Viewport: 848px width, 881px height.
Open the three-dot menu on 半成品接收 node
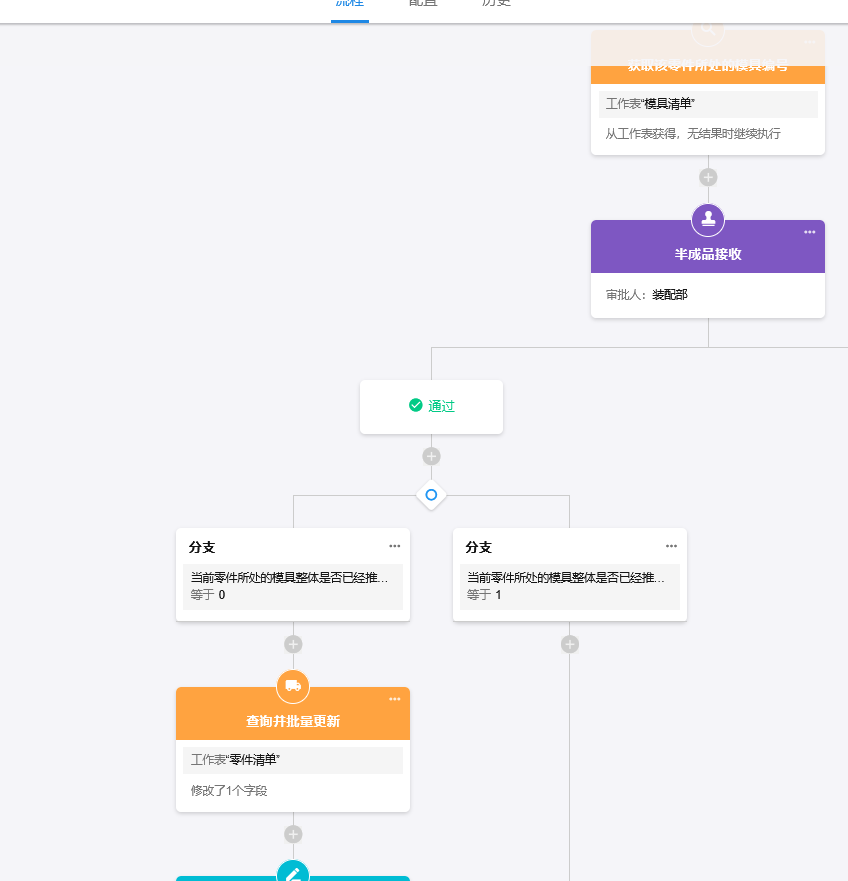809,232
